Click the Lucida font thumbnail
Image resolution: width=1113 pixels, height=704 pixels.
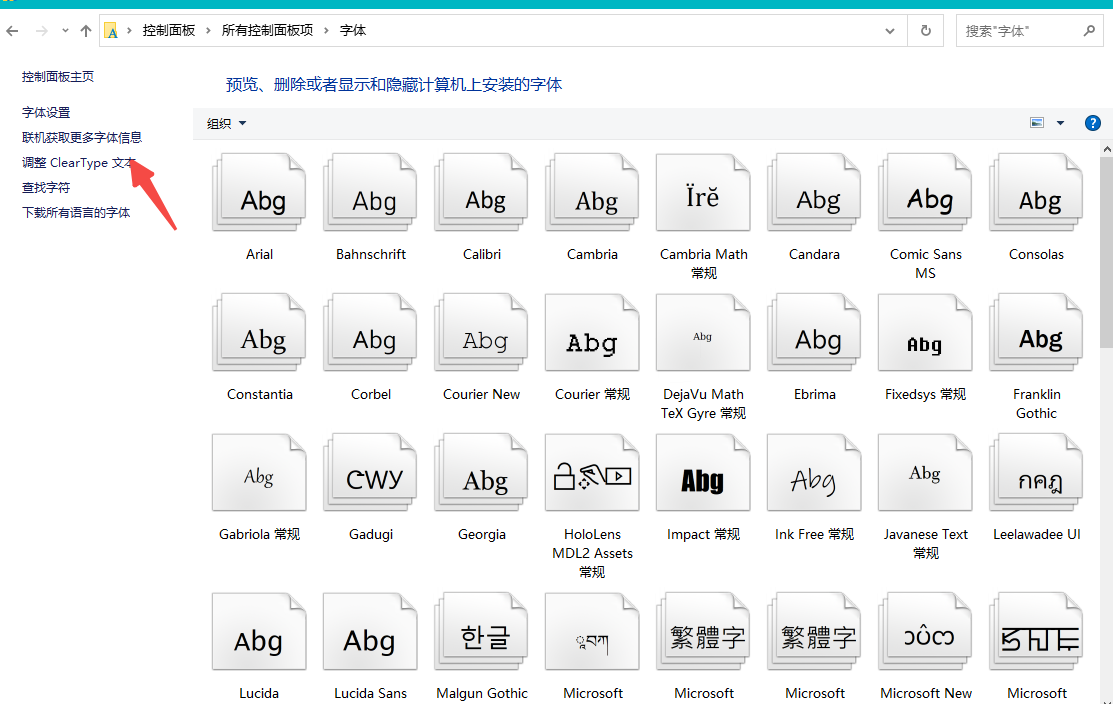259,632
